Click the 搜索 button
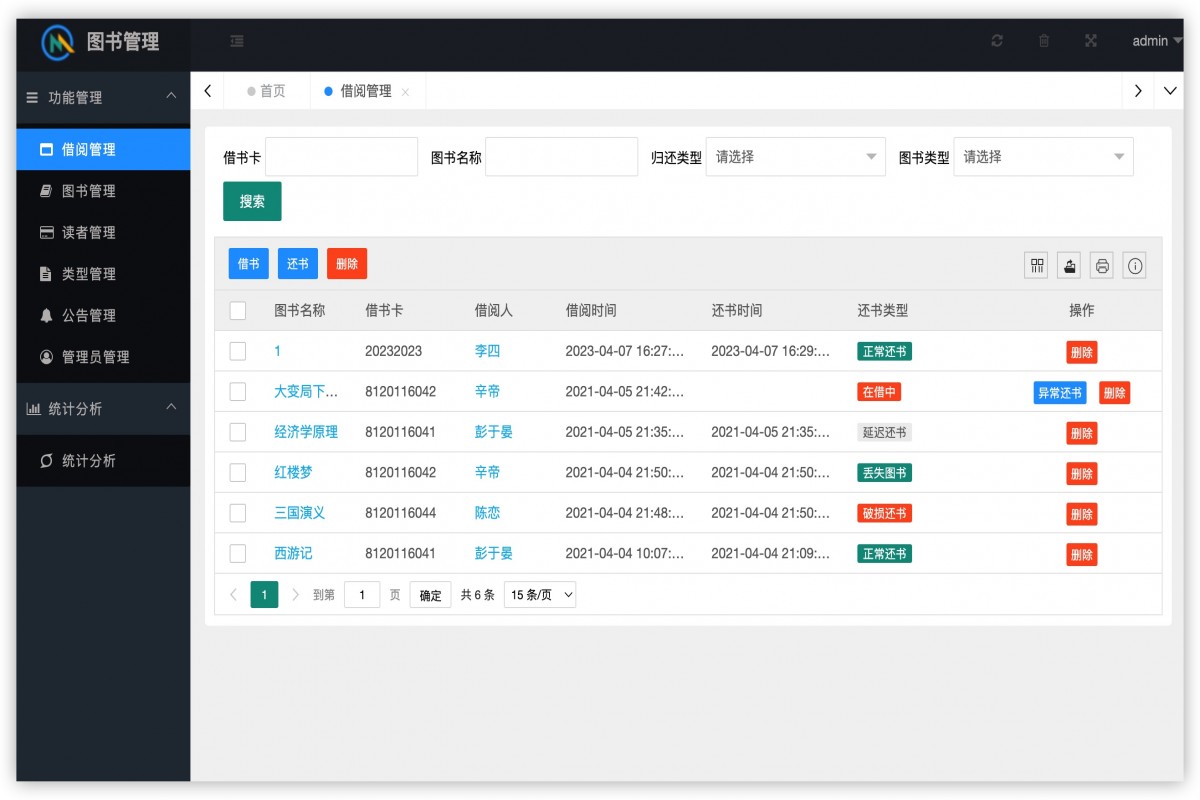This screenshot has width=1200, height=800. pos(252,201)
